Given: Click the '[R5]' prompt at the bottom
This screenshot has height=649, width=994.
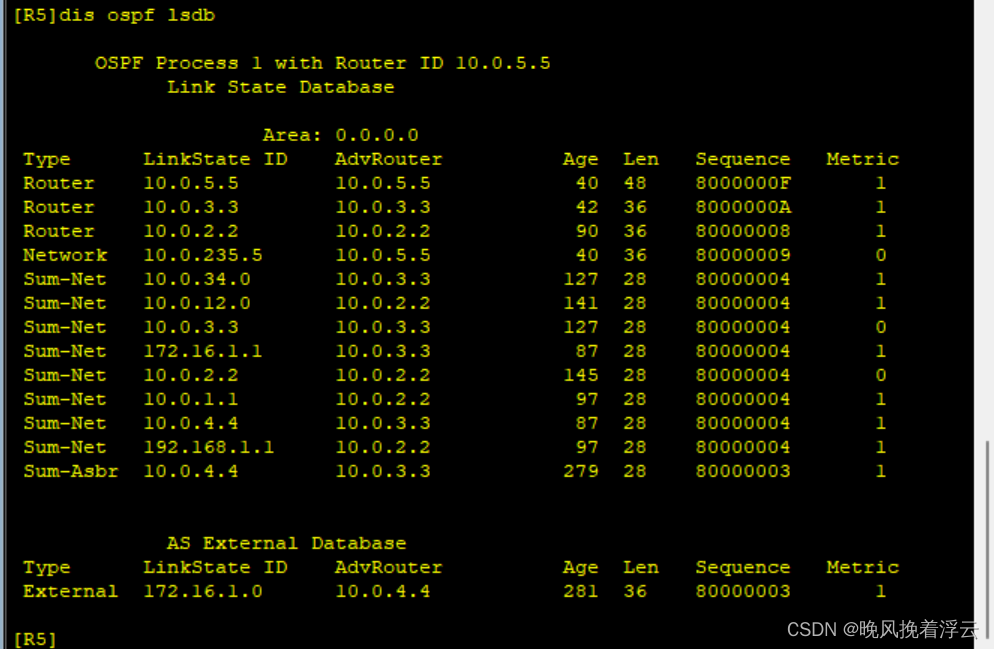Looking at the screenshot, I should pos(35,639).
